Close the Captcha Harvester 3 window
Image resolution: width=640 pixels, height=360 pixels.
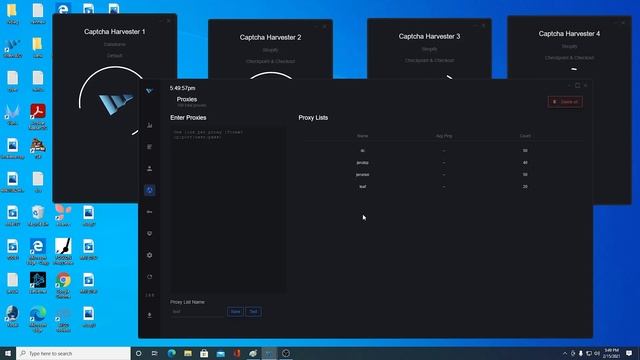tap(484, 25)
